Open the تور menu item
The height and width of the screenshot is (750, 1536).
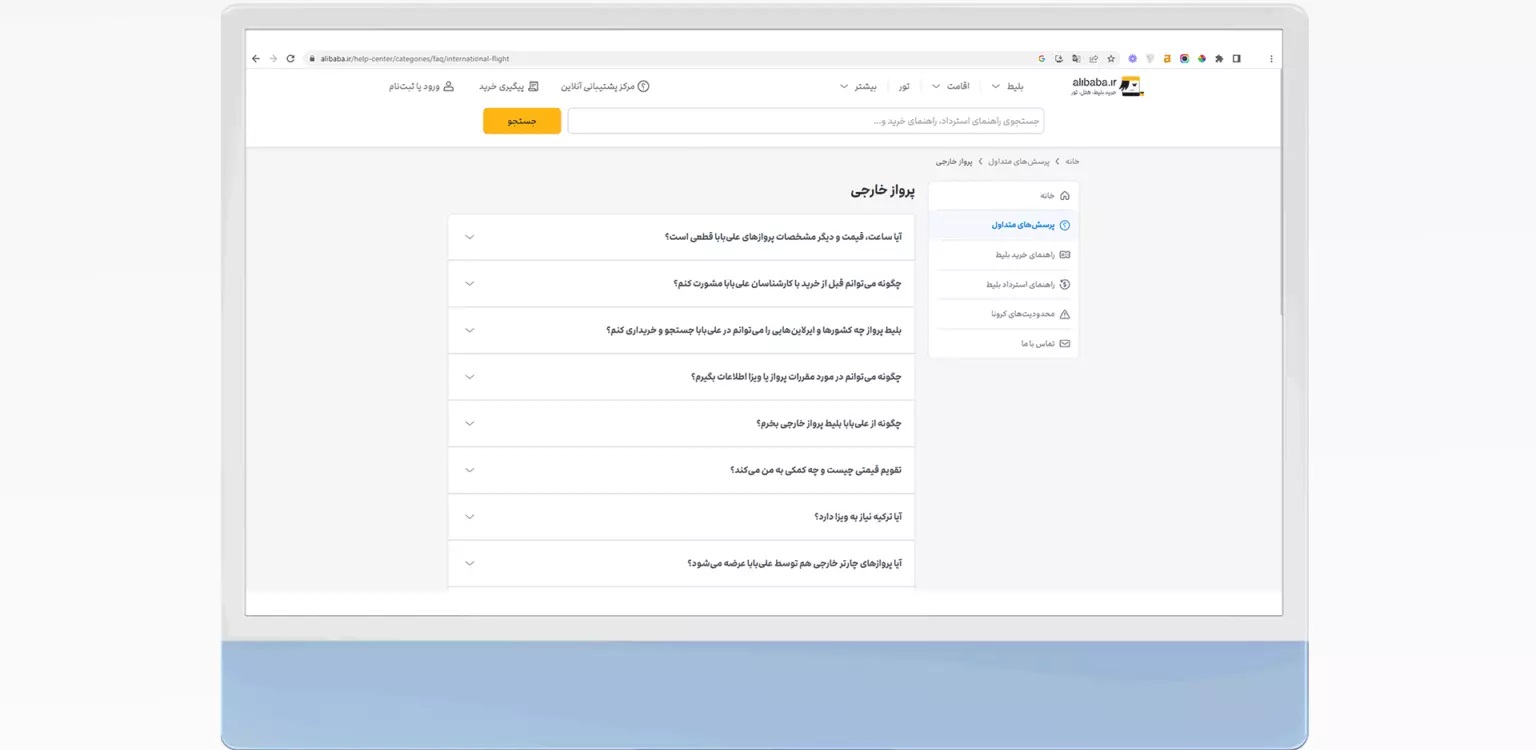[904, 86]
